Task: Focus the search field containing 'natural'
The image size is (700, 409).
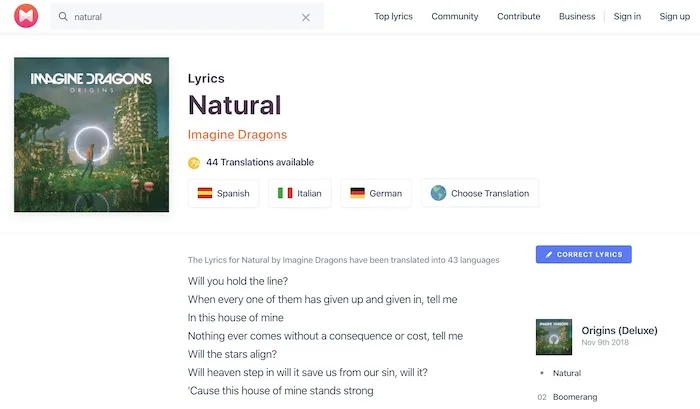Action: coord(187,17)
